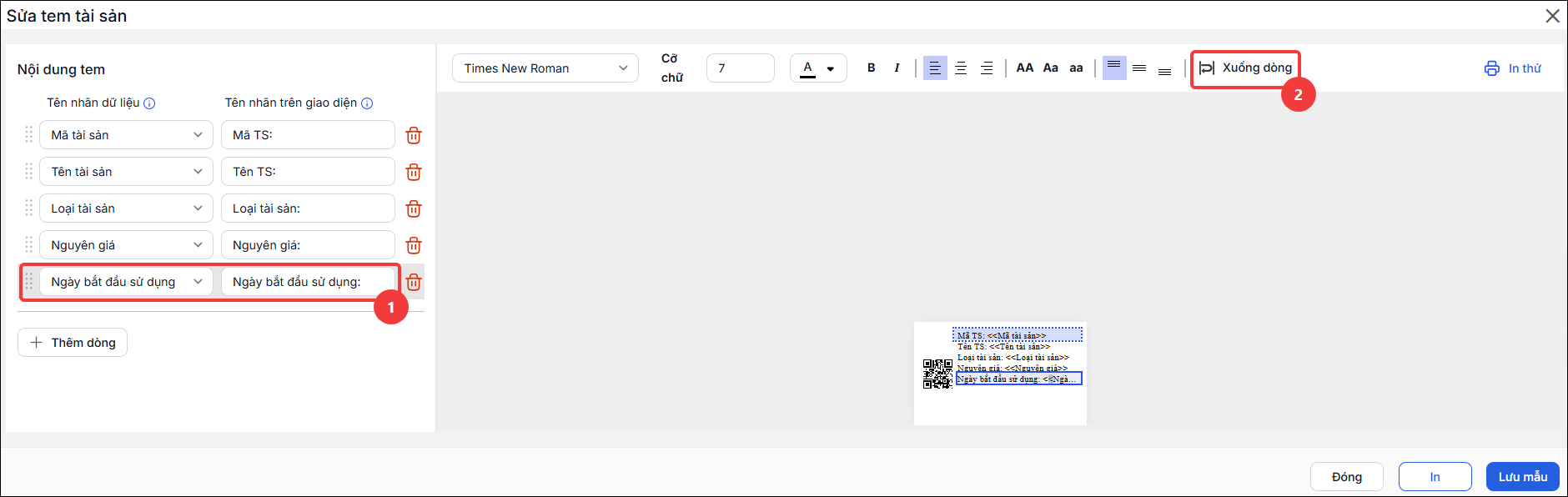1568x497 pixels.
Task: Show info for Tên nhãn dữ liệu
Action: [149, 103]
